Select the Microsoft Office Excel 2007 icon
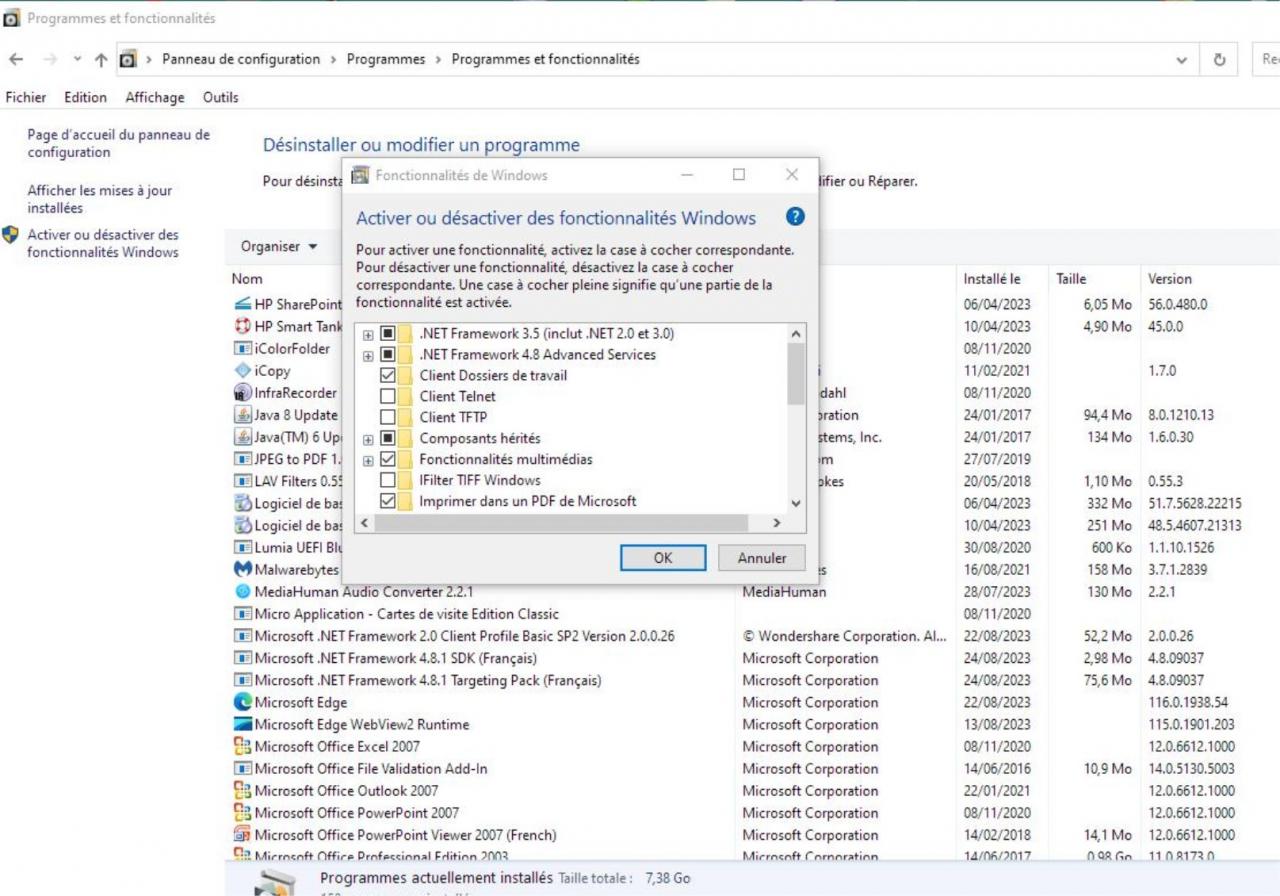Image resolution: width=1280 pixels, height=896 pixels. click(x=242, y=746)
